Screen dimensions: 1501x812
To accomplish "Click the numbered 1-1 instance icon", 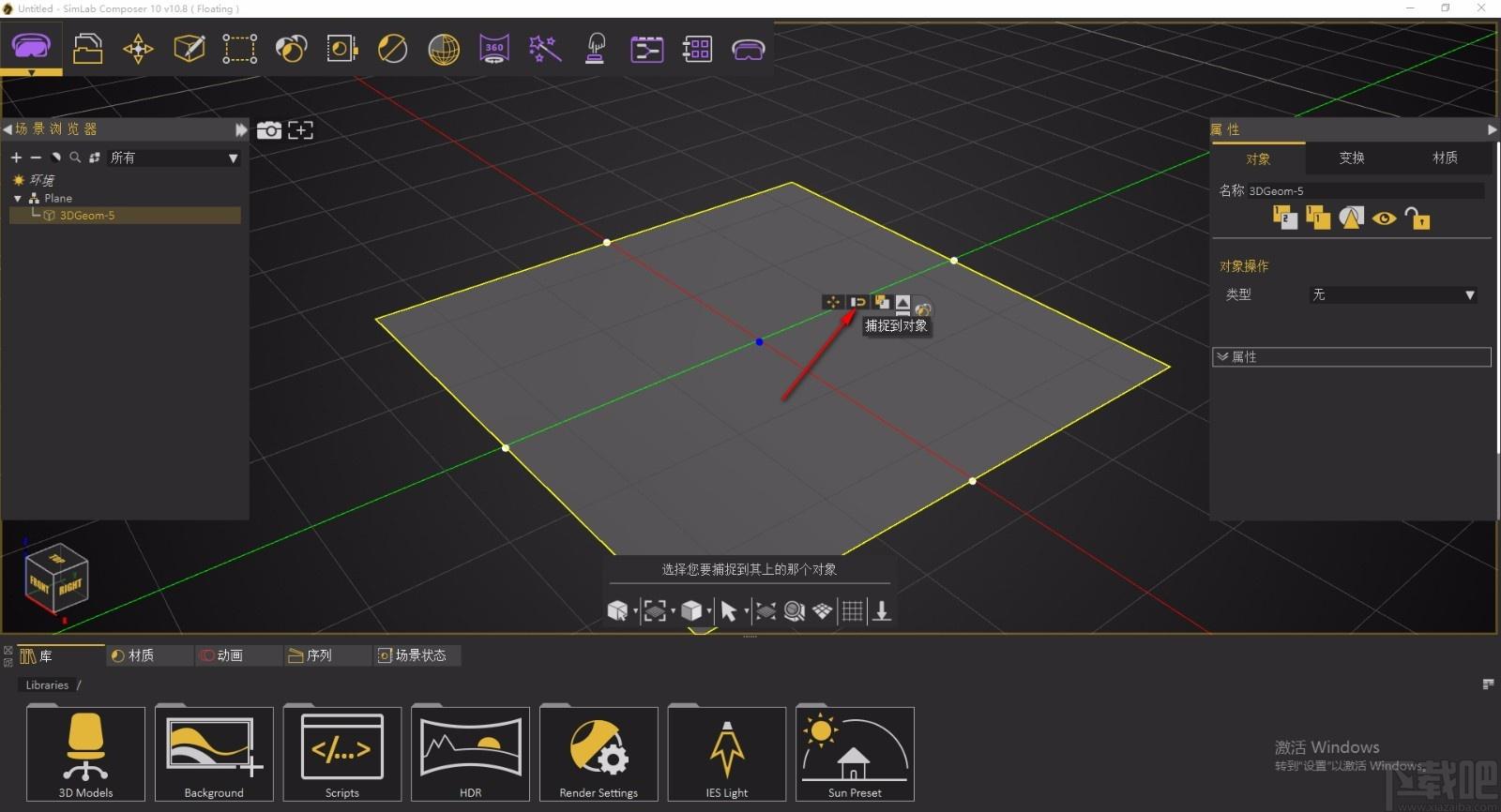I will (x=1318, y=218).
